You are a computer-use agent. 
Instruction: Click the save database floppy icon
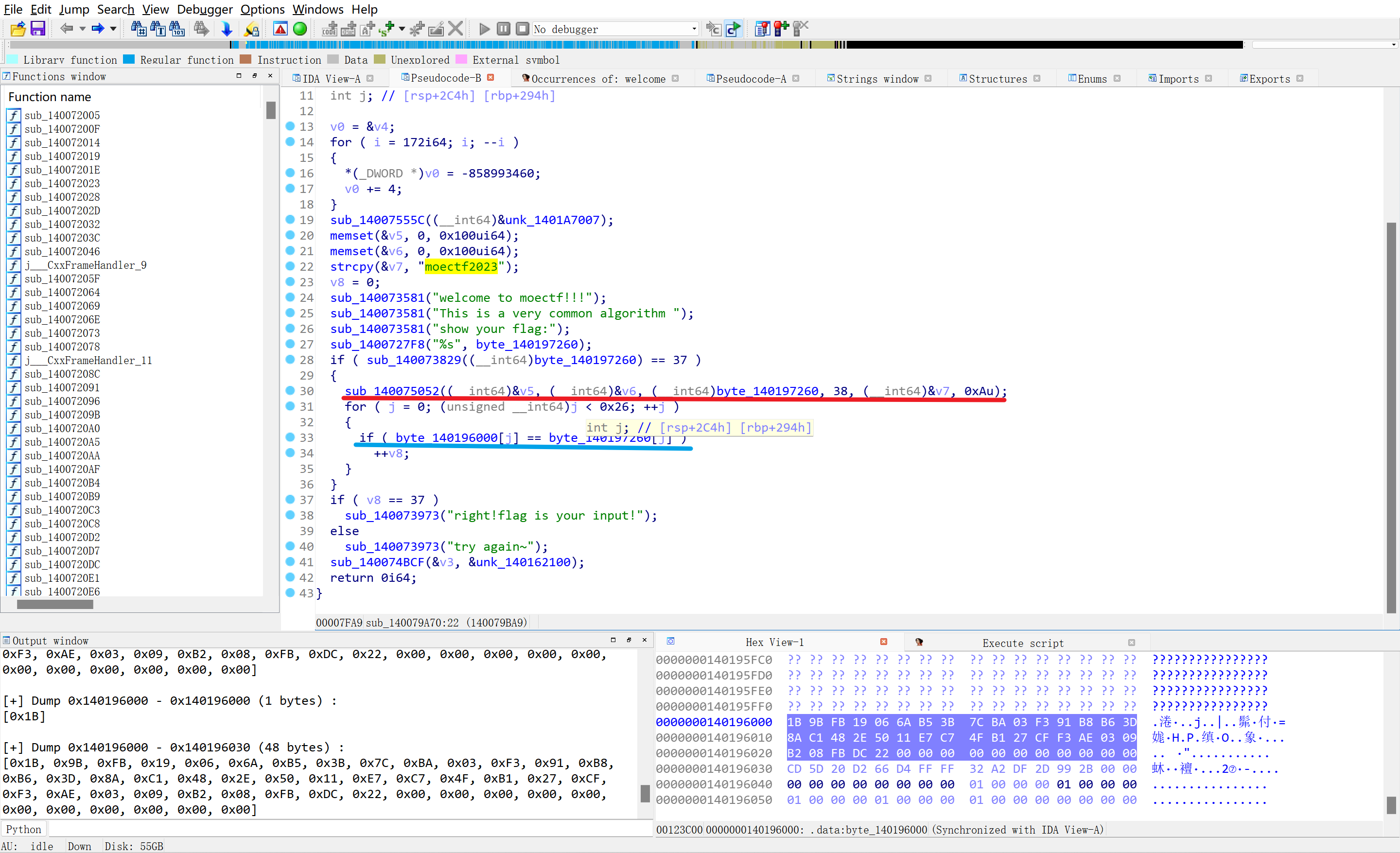click(37, 28)
